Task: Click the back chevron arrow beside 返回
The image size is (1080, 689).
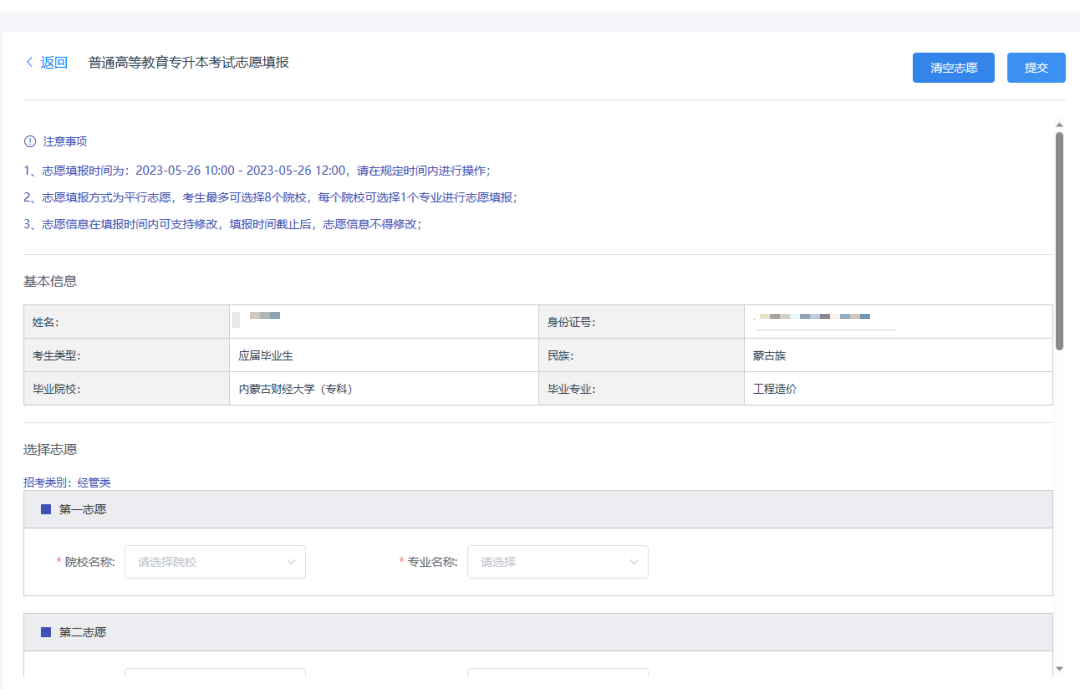Action: pyautogui.click(x=29, y=63)
